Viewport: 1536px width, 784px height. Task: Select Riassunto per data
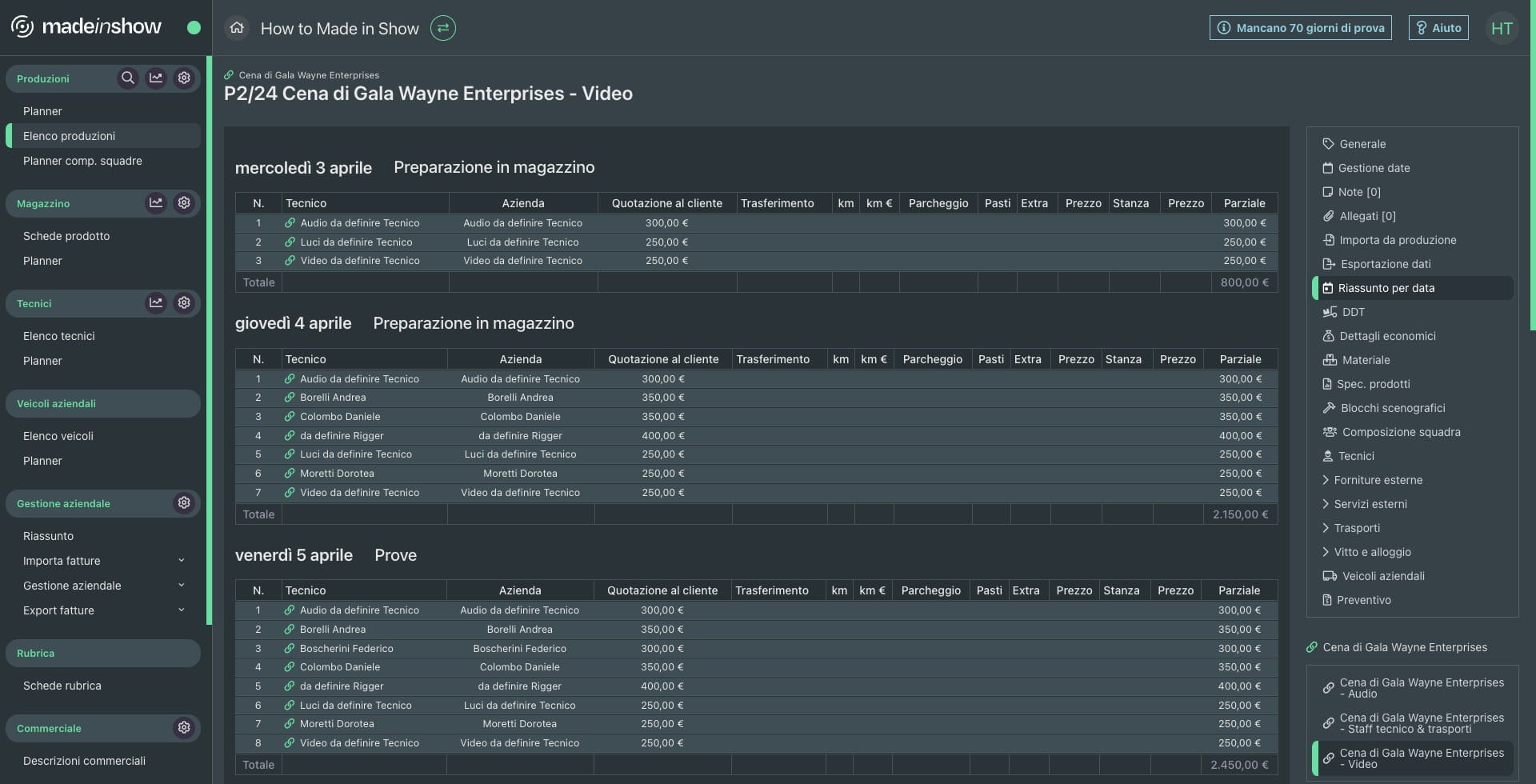pos(1412,288)
